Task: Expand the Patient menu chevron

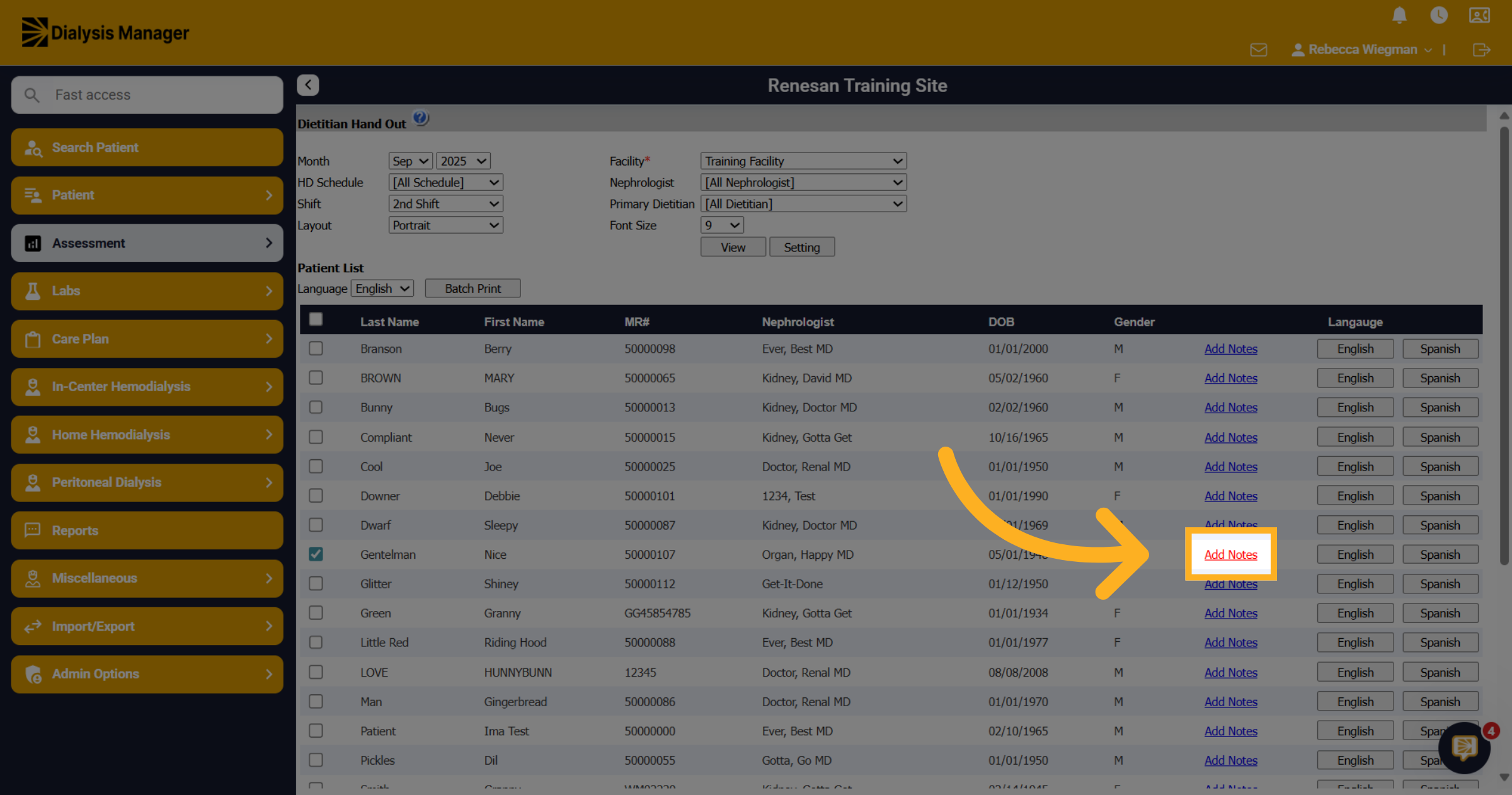Action: coord(269,195)
